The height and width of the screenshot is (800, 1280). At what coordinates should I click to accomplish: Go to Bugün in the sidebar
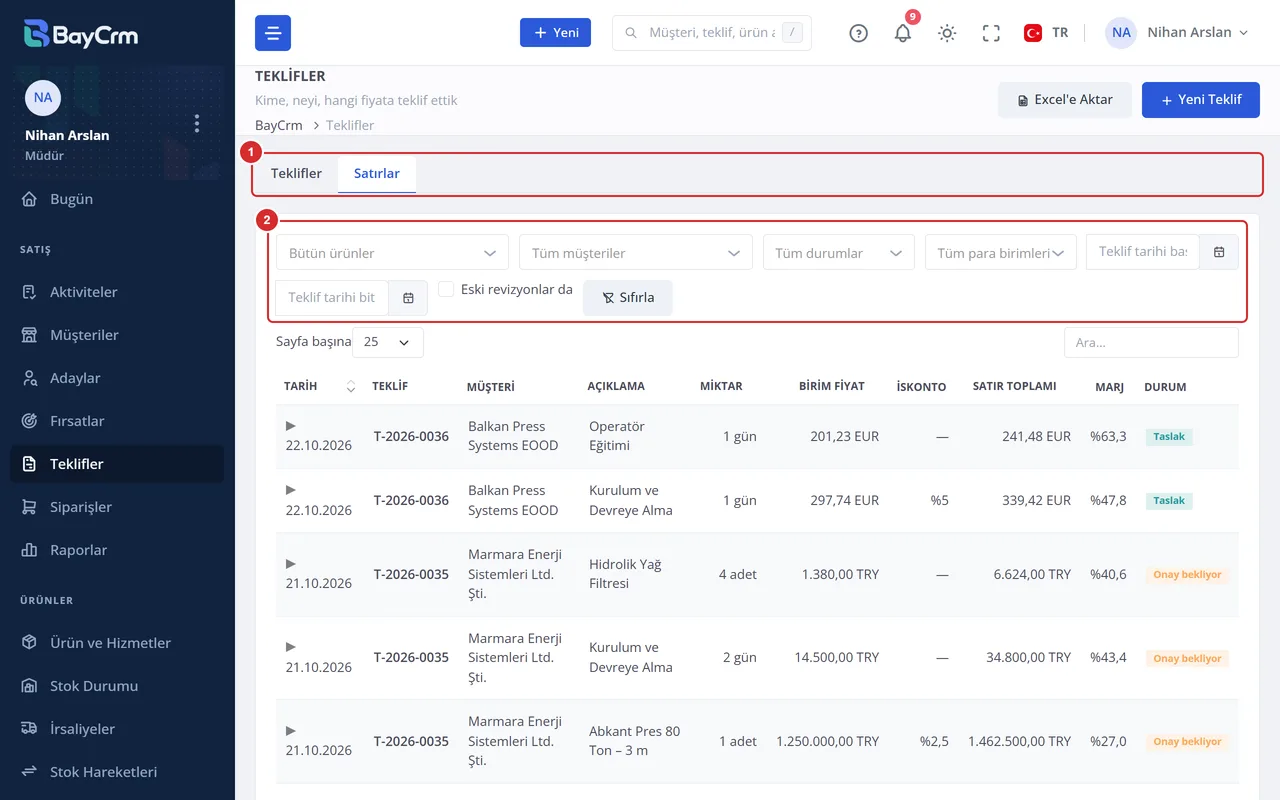[x=117, y=199]
